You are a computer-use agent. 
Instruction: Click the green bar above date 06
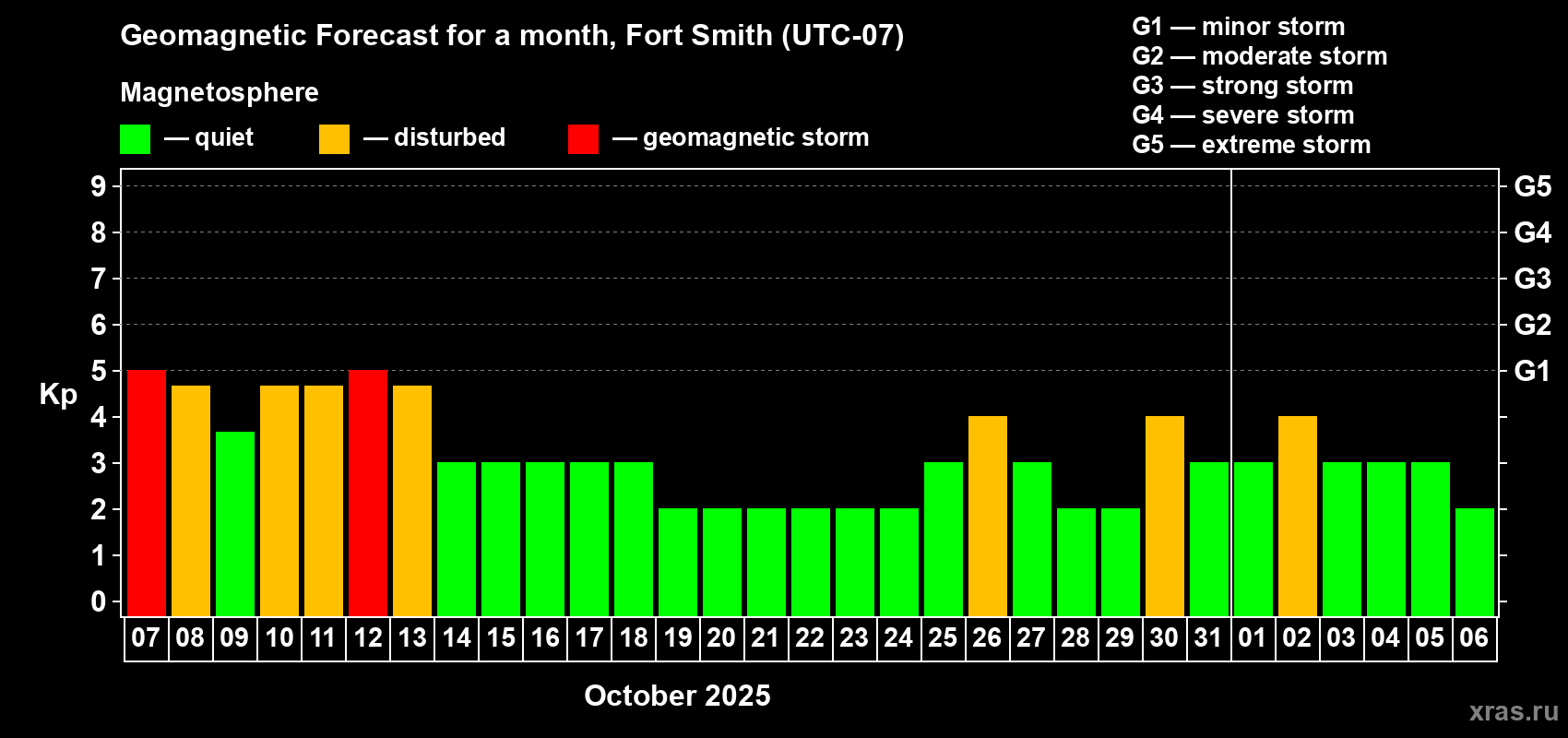coord(1475,563)
